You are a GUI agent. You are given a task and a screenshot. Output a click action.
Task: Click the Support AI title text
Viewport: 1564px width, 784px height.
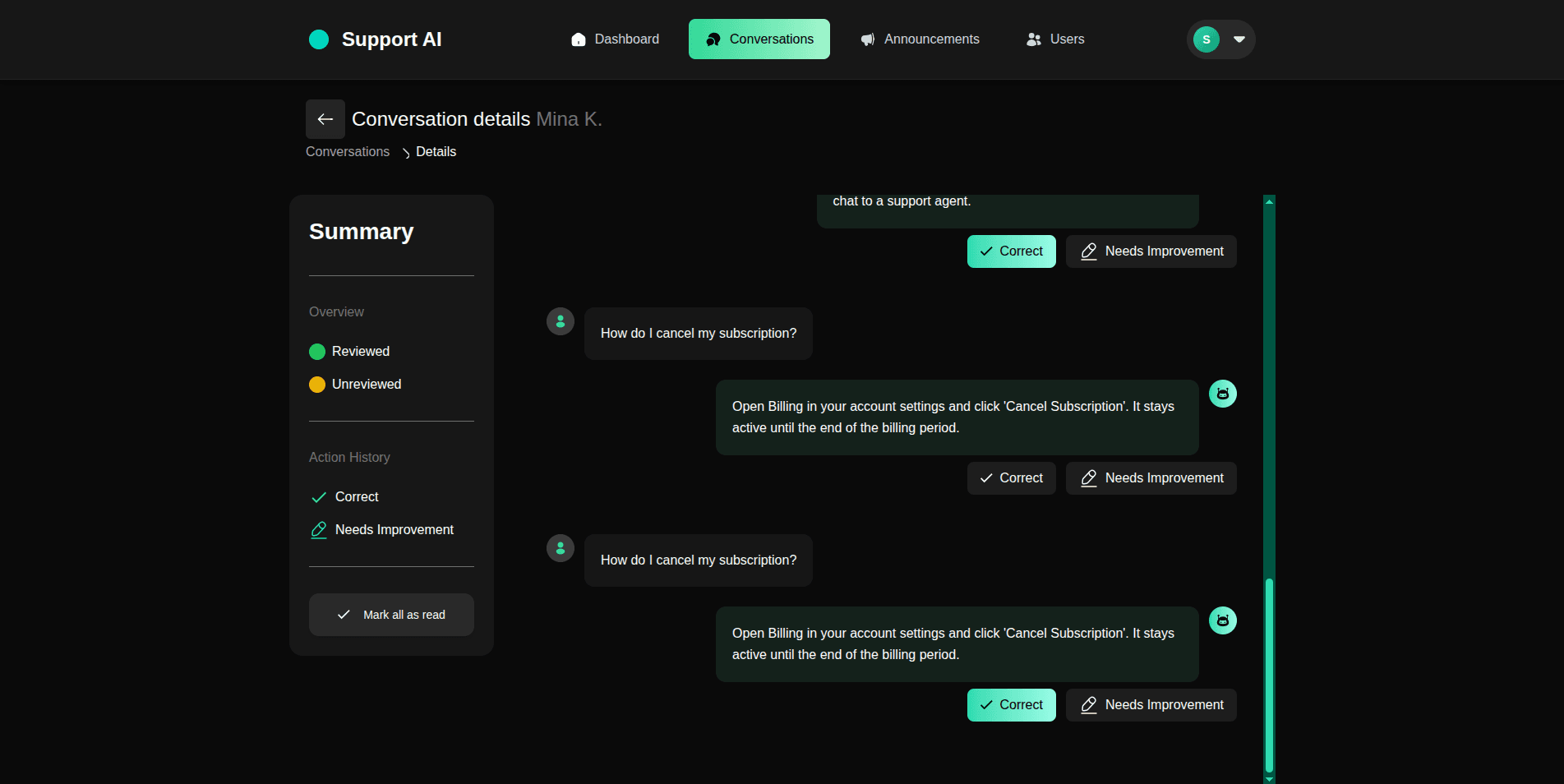point(391,39)
